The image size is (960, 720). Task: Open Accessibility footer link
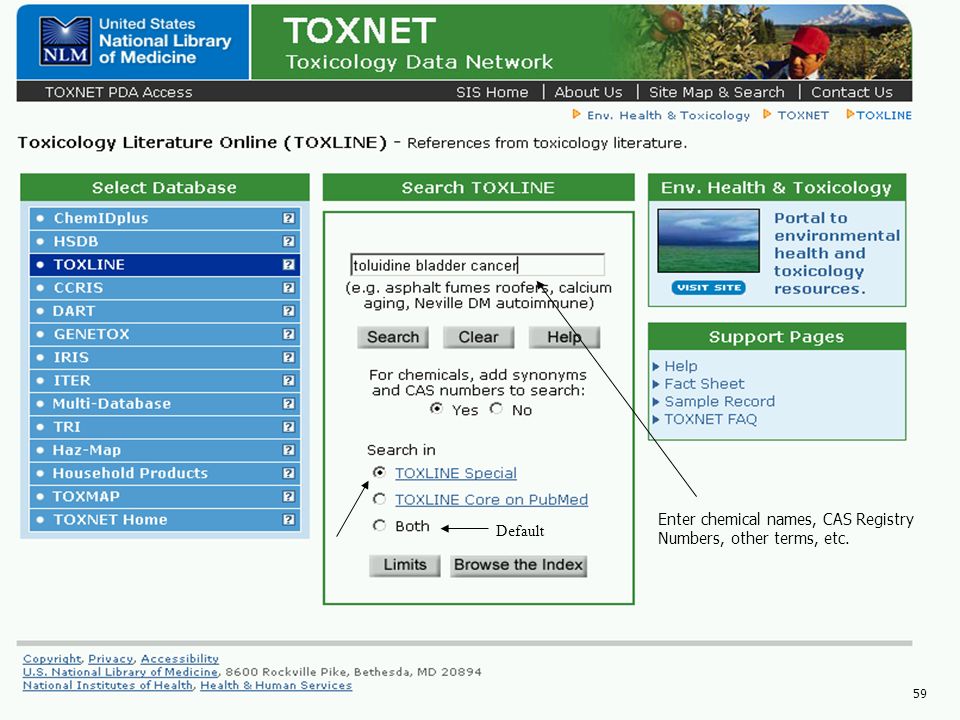point(179,659)
